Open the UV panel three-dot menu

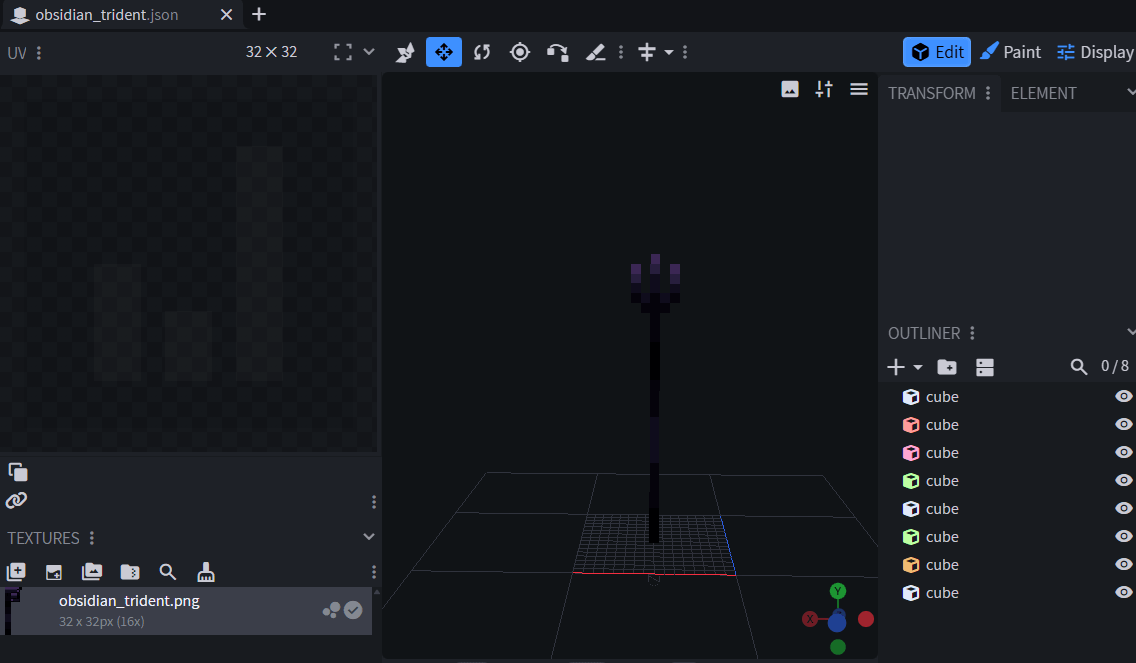click(x=39, y=53)
